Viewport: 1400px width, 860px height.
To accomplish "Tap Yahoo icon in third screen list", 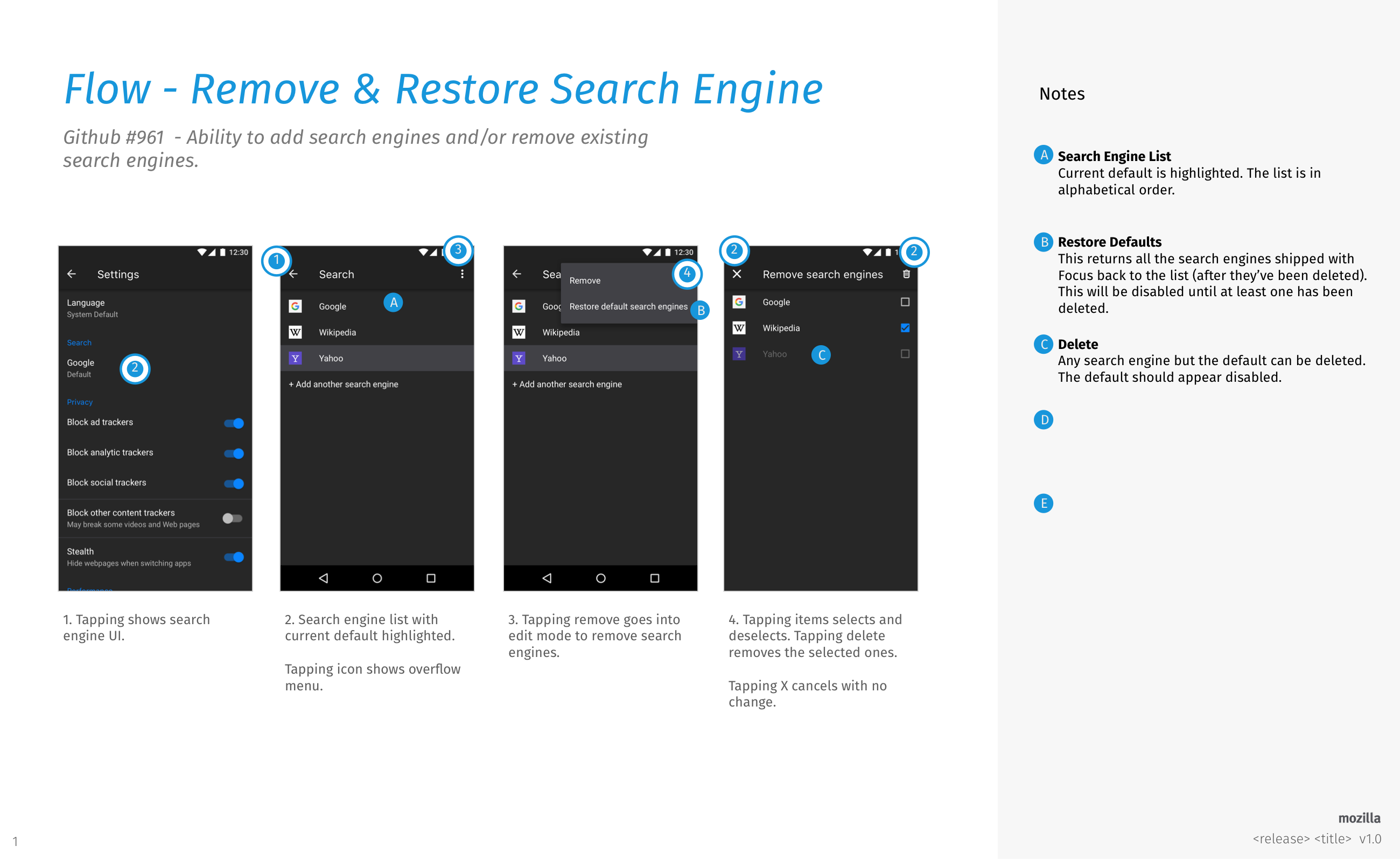I will pyautogui.click(x=519, y=358).
